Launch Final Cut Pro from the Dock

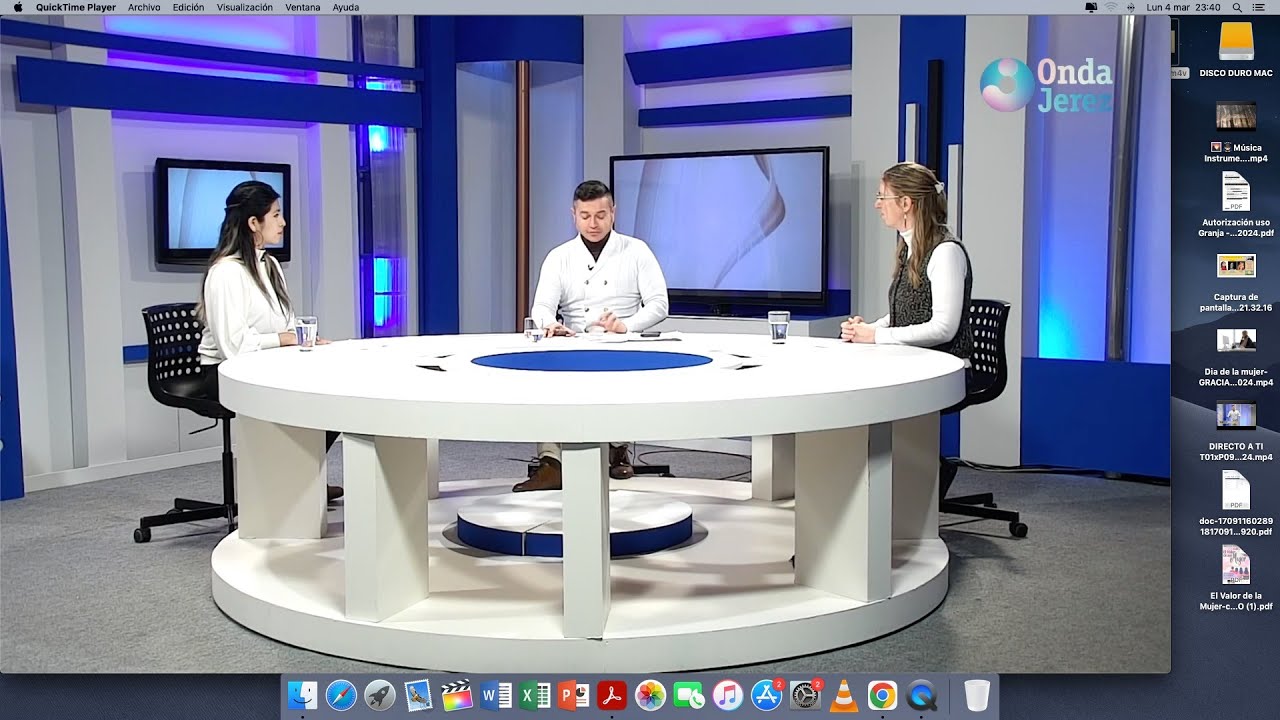457,695
